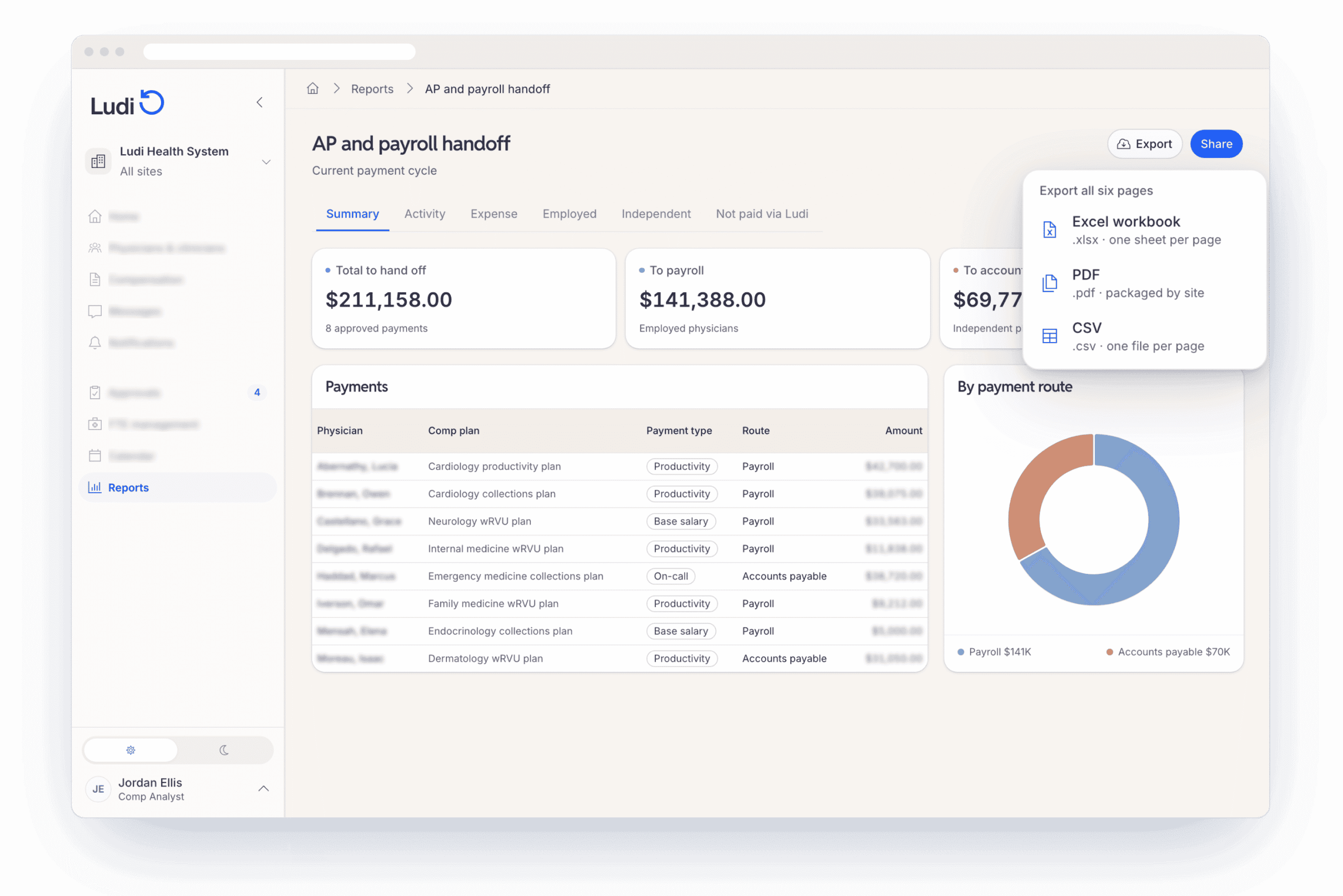Click the Payroll $141K legend dot
The height and width of the screenshot is (896, 1343).
pos(961,652)
